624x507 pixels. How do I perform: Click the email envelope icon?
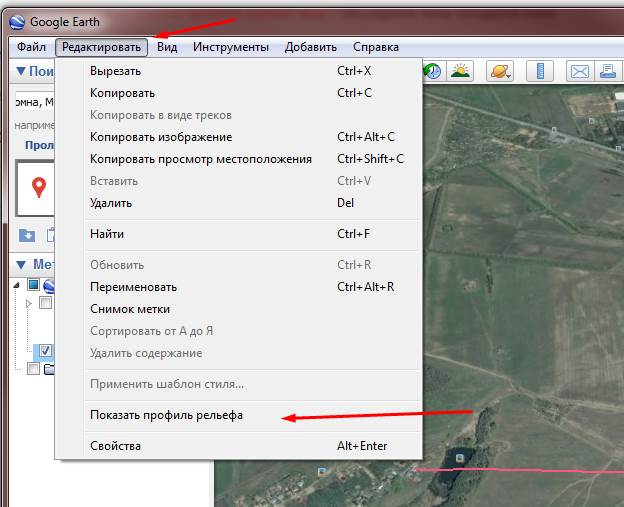click(579, 71)
